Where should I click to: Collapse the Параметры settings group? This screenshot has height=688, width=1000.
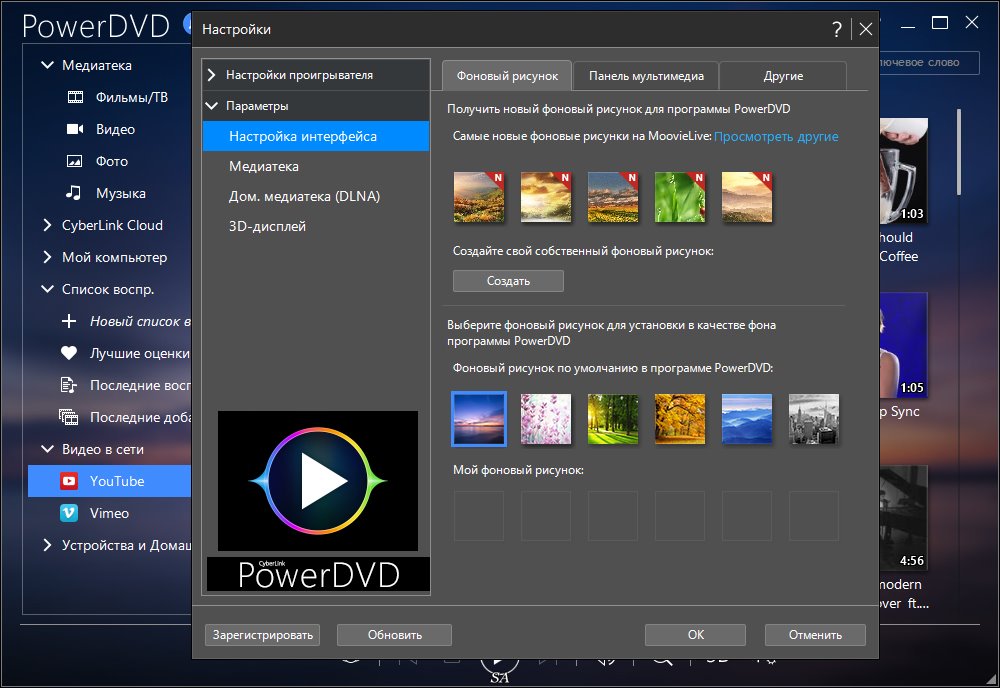(x=212, y=106)
